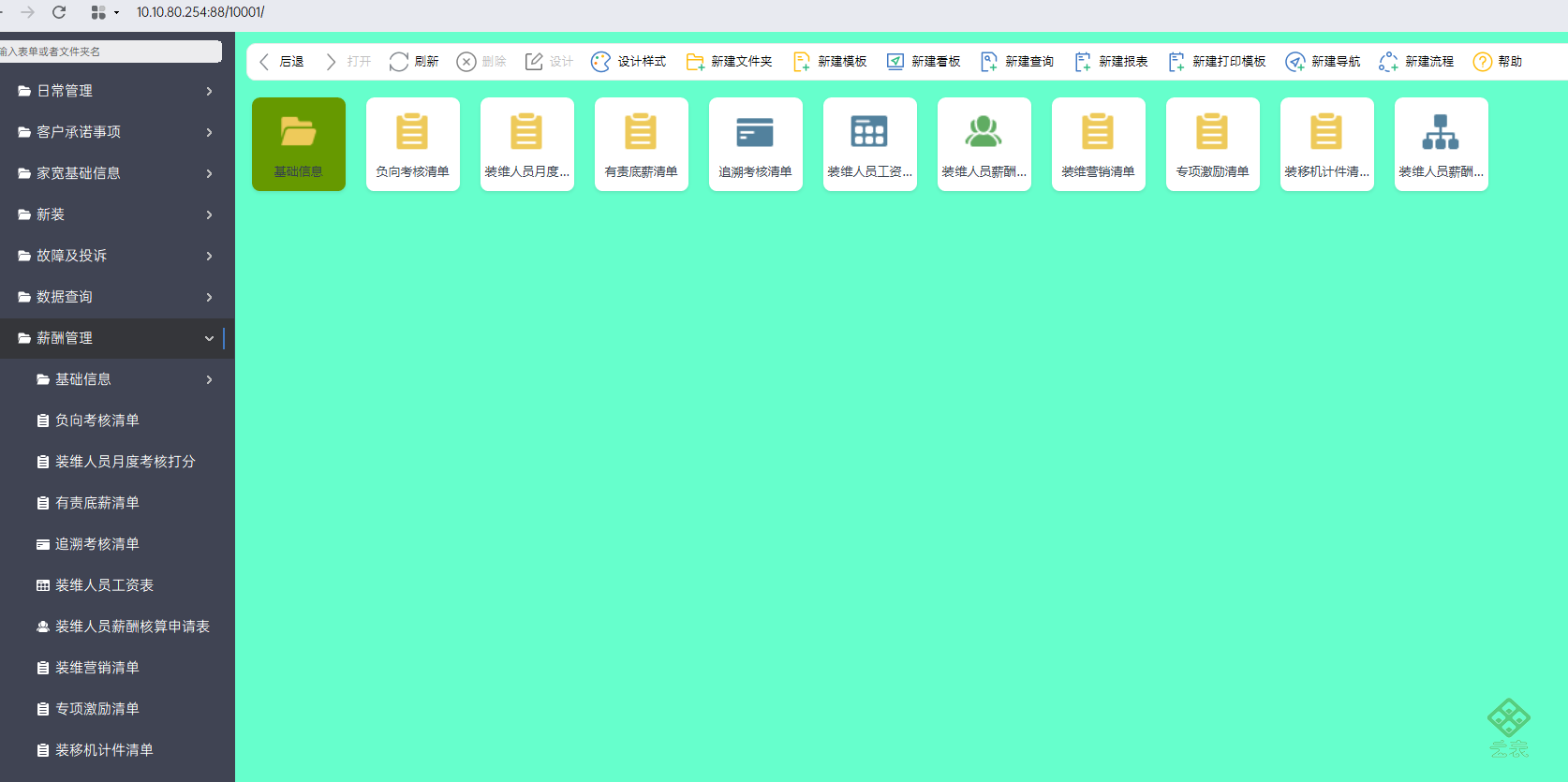The height and width of the screenshot is (782, 1568).
Task: Open the 帮助 help icon
Action: click(x=1483, y=62)
